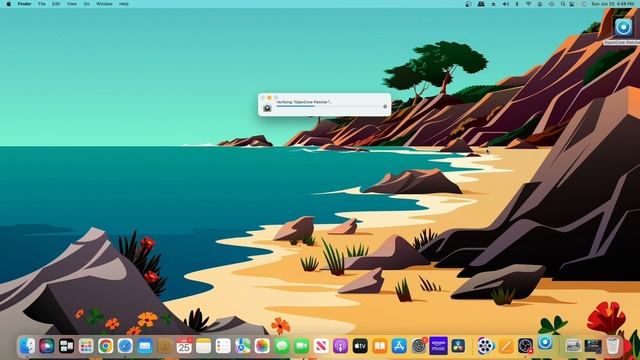This screenshot has height=360, width=640.
Task: Open the Pages app in the dock
Action: [x=506, y=346]
